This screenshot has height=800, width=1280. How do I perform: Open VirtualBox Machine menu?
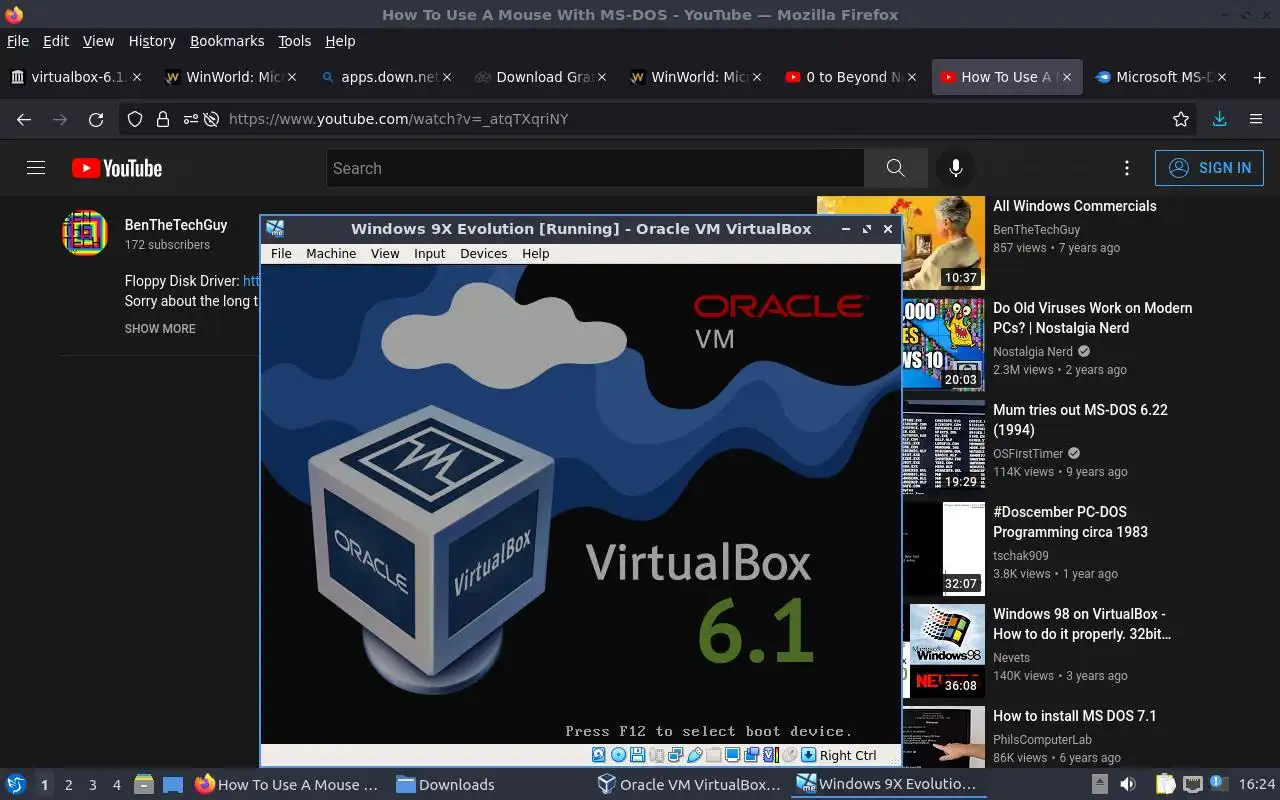(x=331, y=253)
